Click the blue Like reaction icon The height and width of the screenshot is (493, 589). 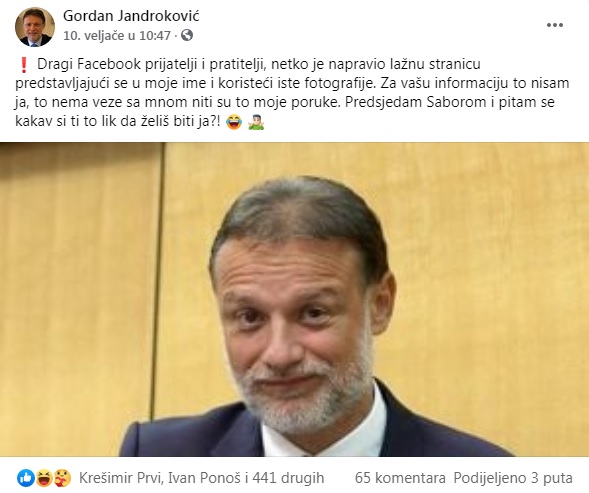coord(26,478)
